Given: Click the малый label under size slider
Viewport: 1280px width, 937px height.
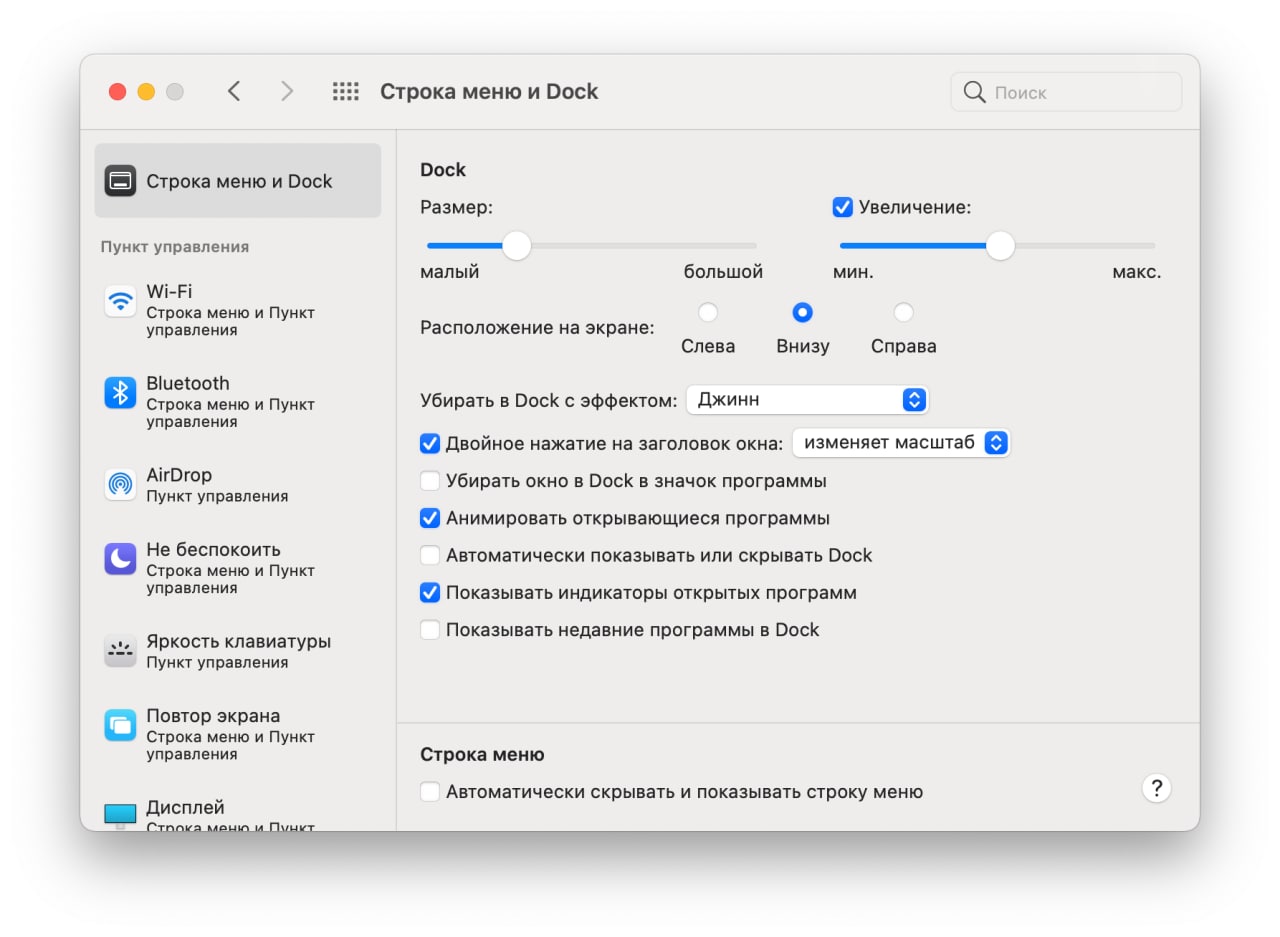Looking at the screenshot, I should tap(450, 272).
